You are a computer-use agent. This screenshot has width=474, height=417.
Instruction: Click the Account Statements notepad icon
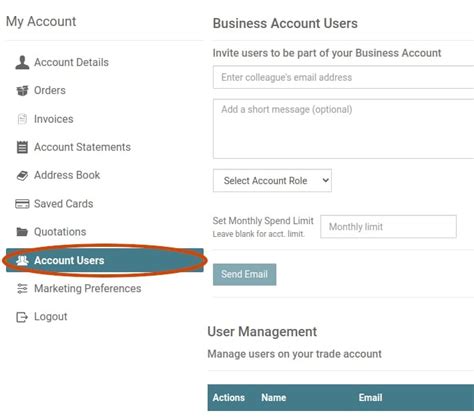(x=22, y=147)
